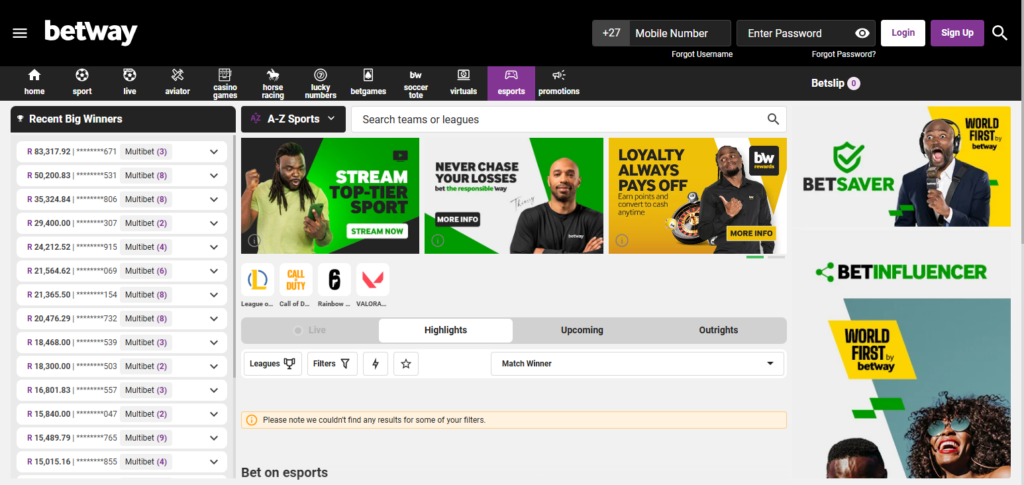Click the green banner carousel indicator
Viewport: 1024px width, 485px height.
755,257
